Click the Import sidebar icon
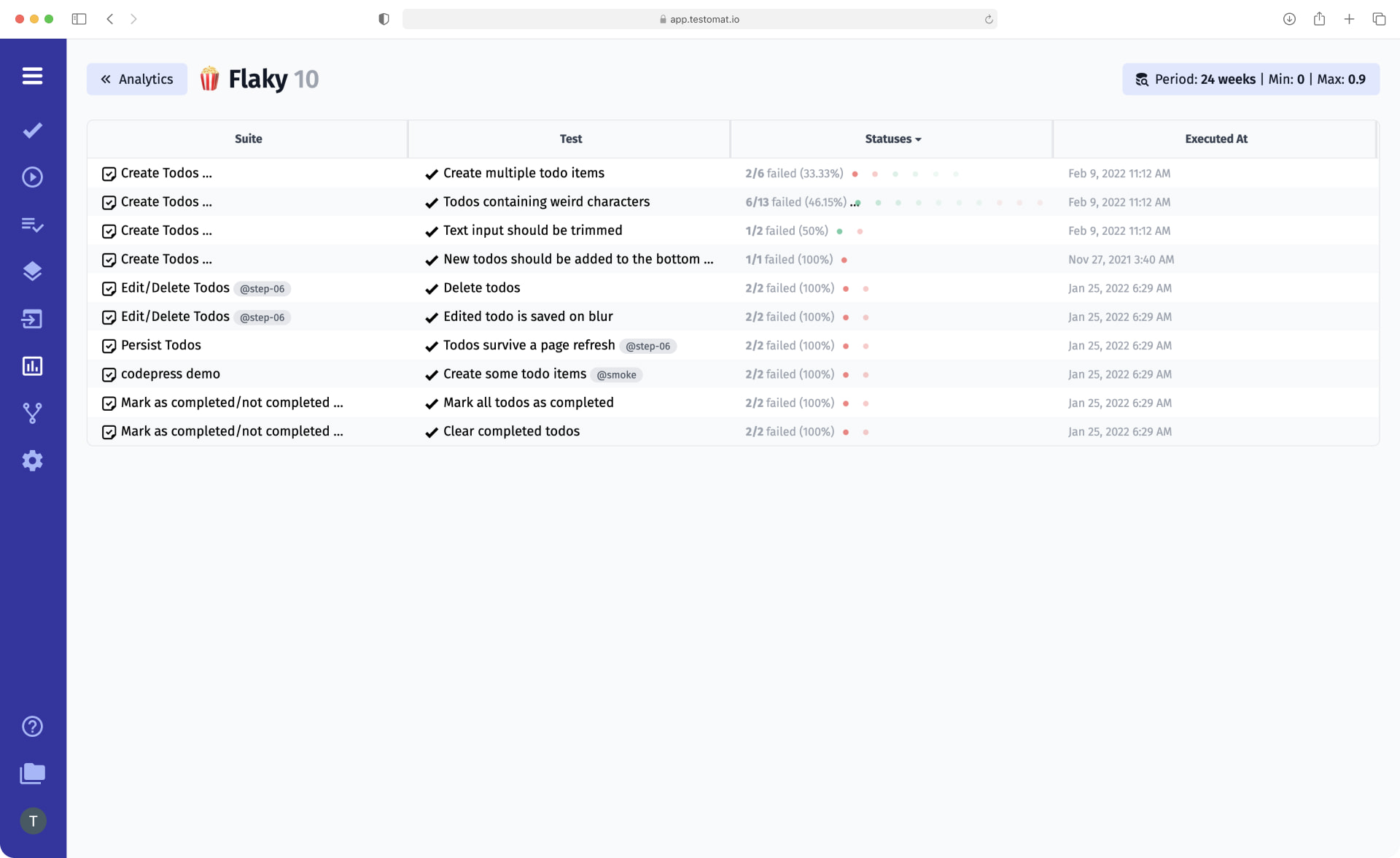This screenshot has height=858, width=1400. point(33,319)
